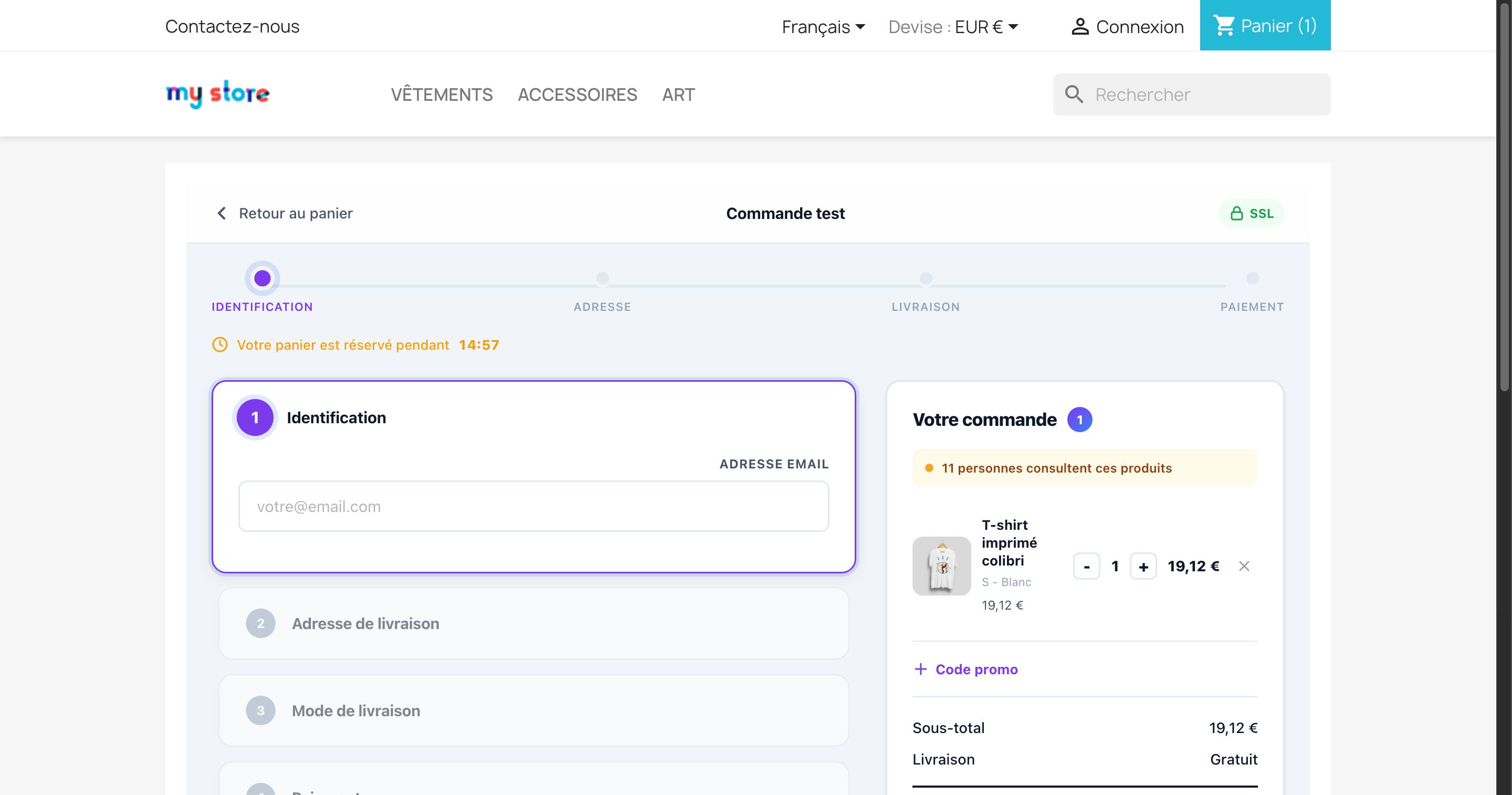Click the step 3 number badge

coord(260,710)
